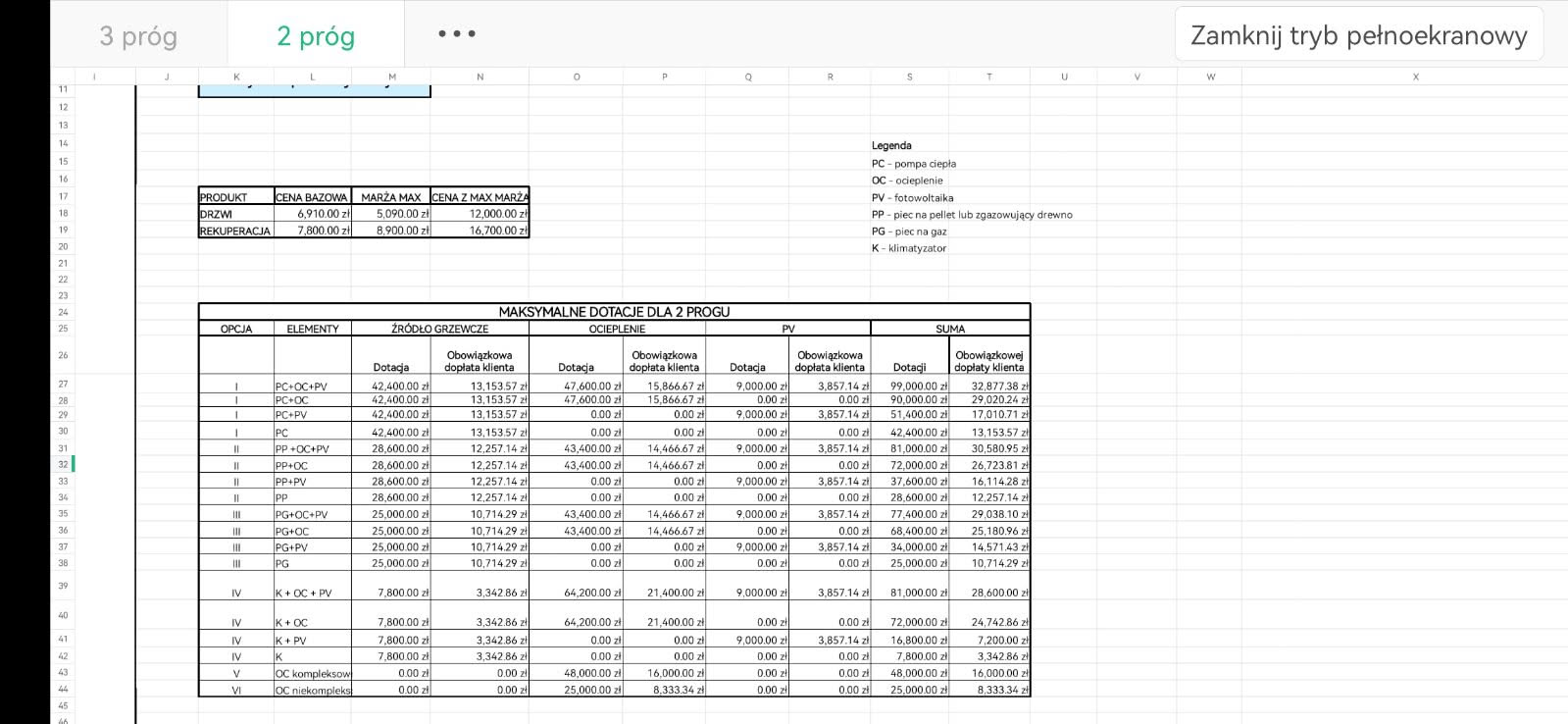Viewport: 1568px width, 724px height.
Task: Click the 'Legenda' cell
Action: (891, 145)
